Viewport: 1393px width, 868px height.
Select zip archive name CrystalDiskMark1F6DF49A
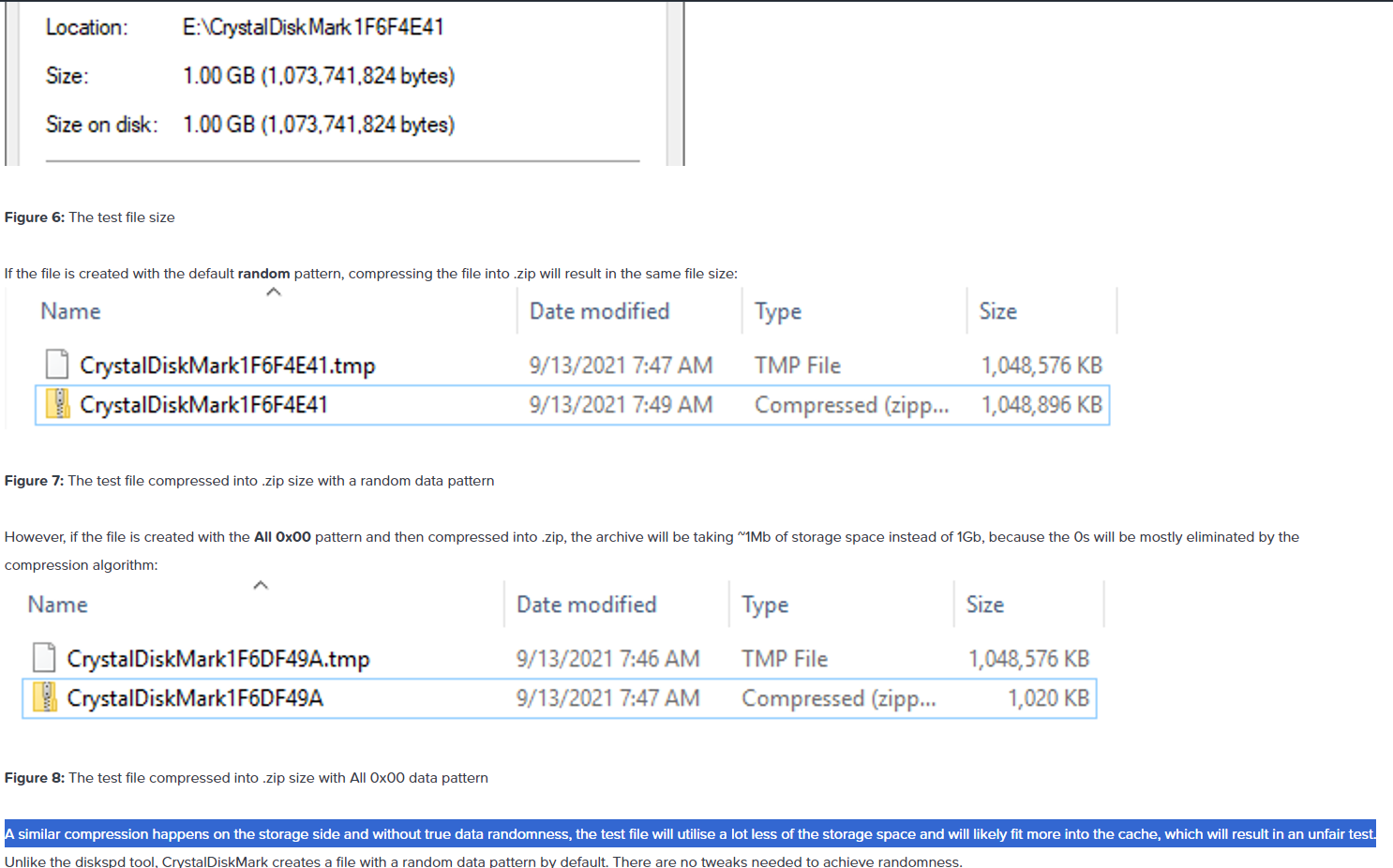pyautogui.click(x=195, y=698)
